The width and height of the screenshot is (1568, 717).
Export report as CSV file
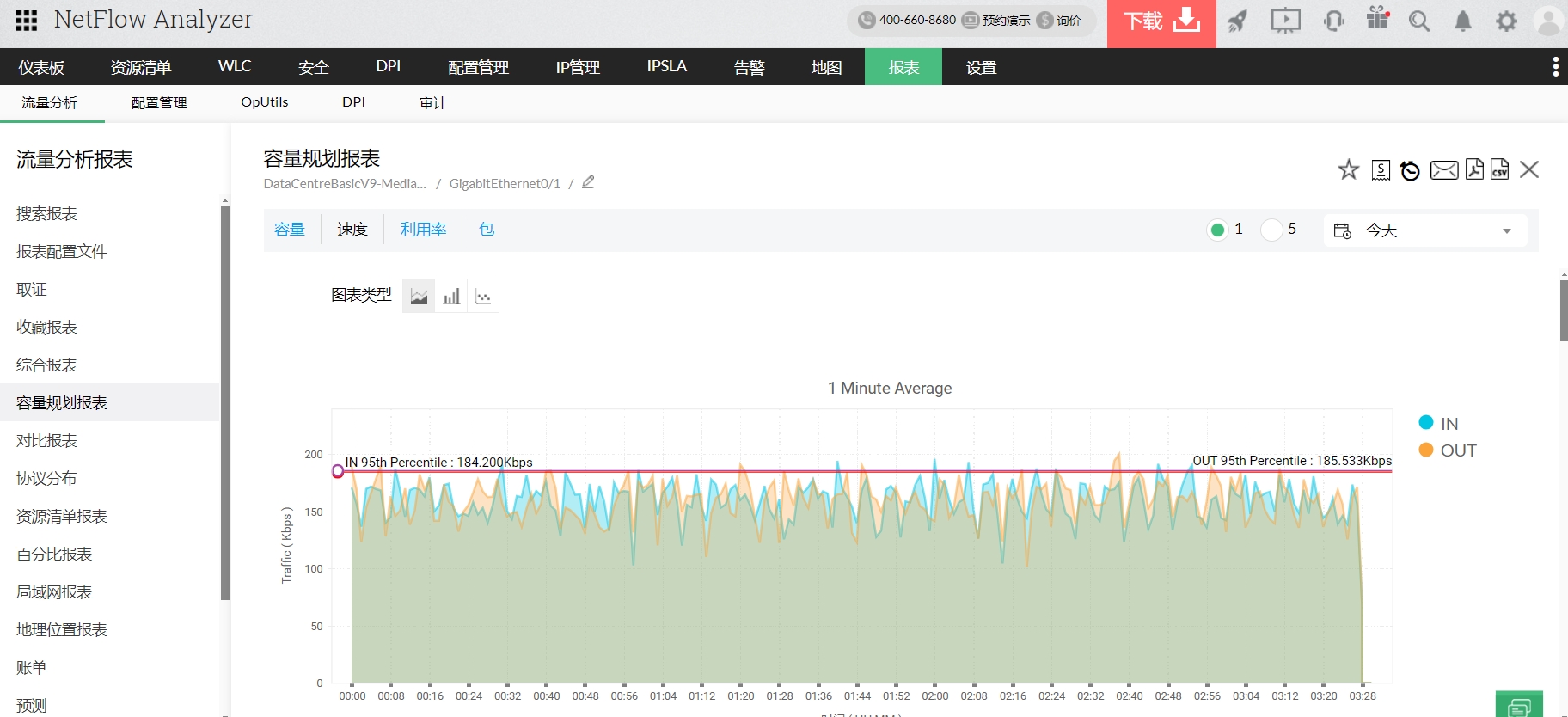(x=1499, y=169)
